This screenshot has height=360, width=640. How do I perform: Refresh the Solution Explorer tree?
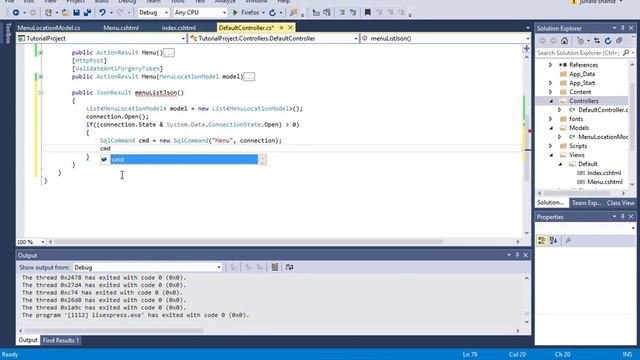pos(608,41)
